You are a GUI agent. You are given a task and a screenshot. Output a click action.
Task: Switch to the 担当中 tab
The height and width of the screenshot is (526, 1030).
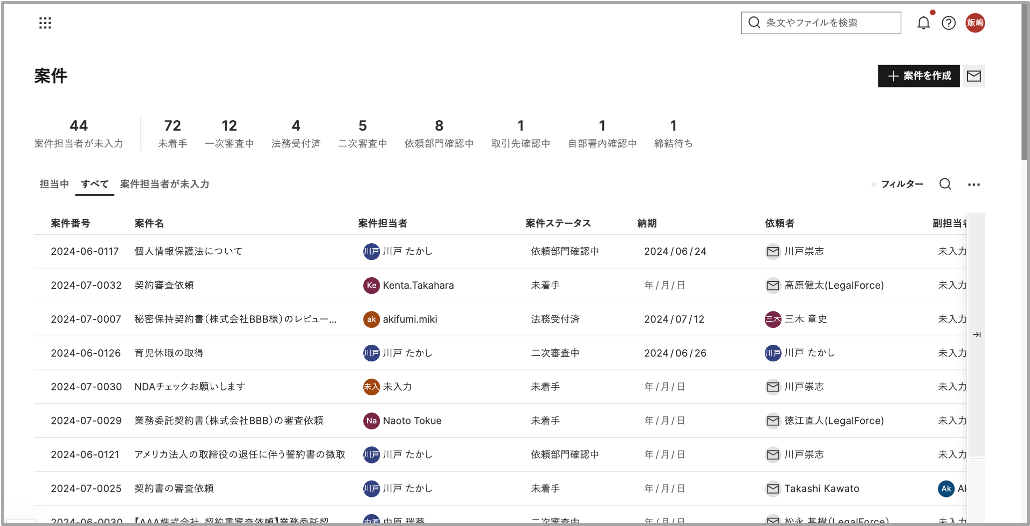coord(55,185)
